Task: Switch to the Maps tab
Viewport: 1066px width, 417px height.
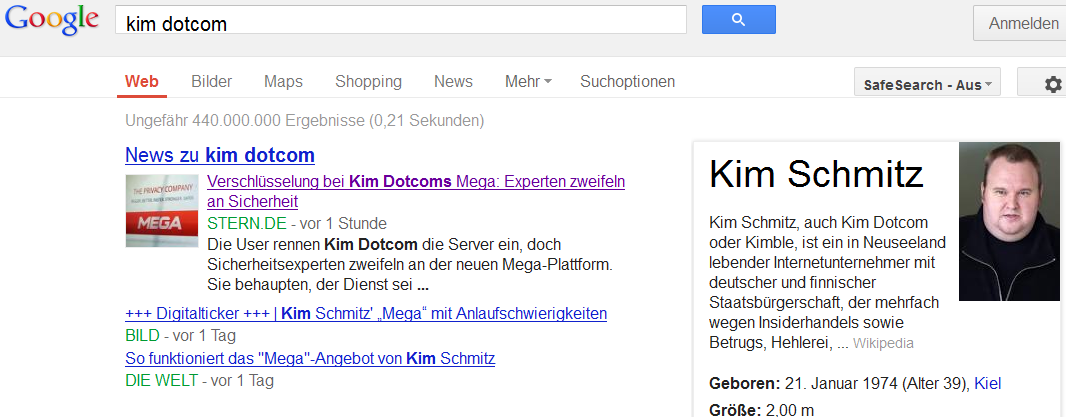Action: point(283,82)
